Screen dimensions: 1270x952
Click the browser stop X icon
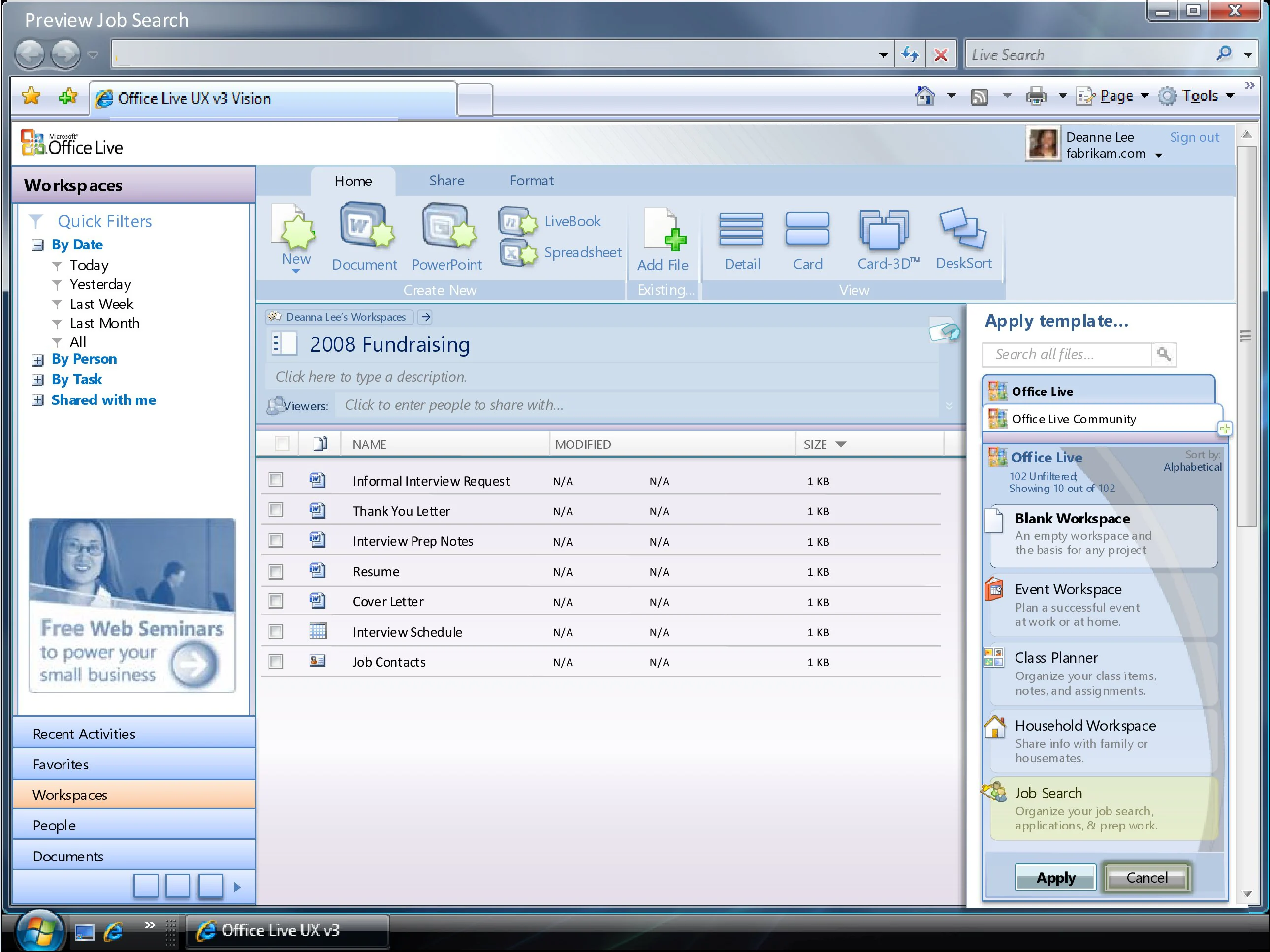941,55
